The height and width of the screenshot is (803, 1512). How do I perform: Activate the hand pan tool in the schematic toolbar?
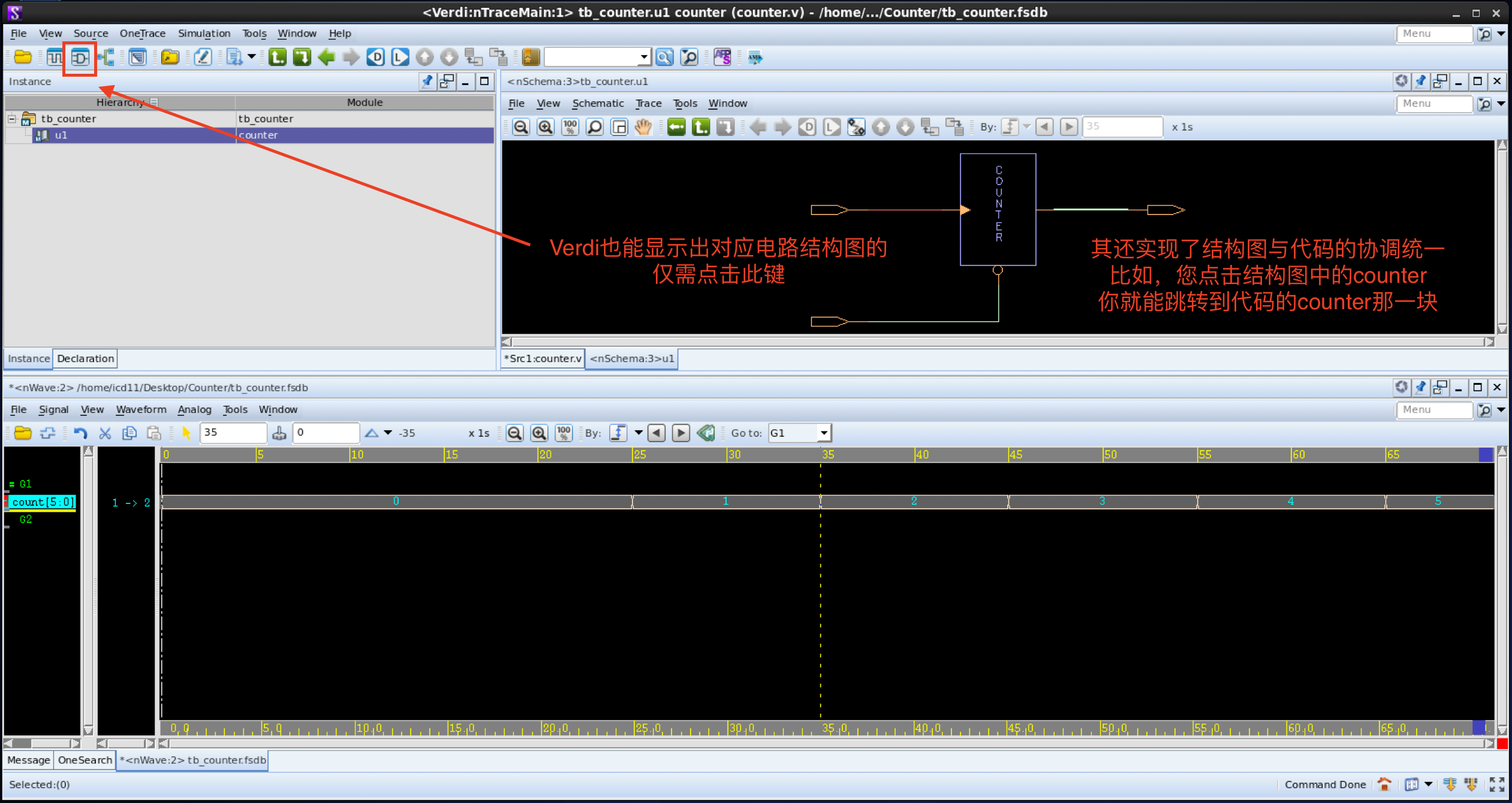click(643, 126)
